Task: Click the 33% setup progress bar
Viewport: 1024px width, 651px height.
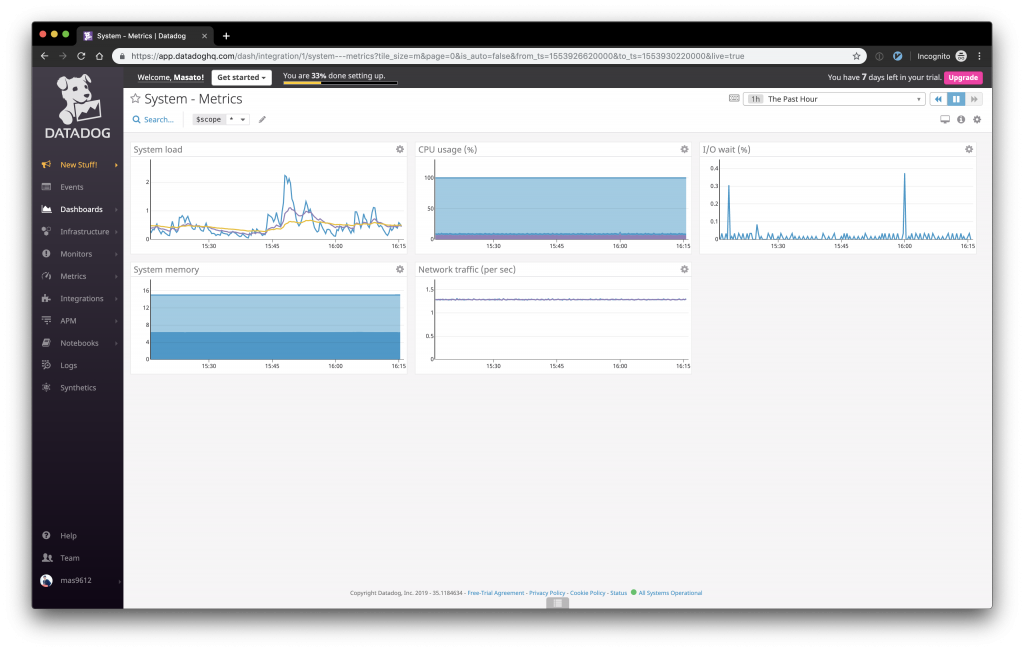Action: pos(340,82)
